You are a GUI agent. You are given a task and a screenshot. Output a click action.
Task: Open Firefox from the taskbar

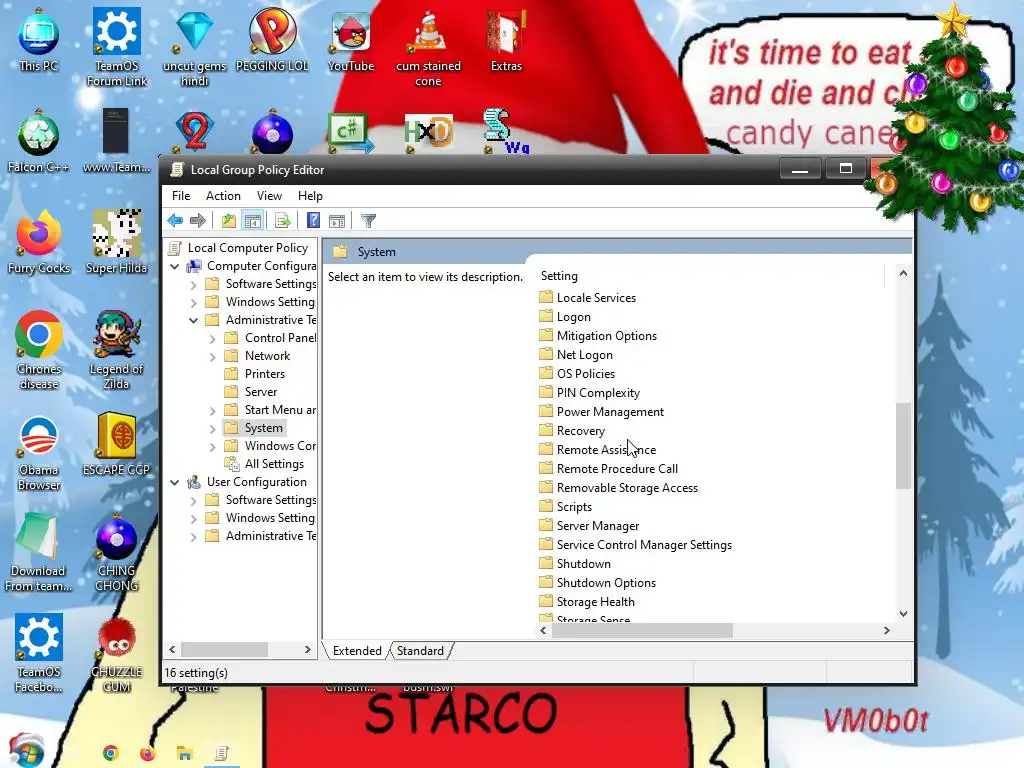148,753
